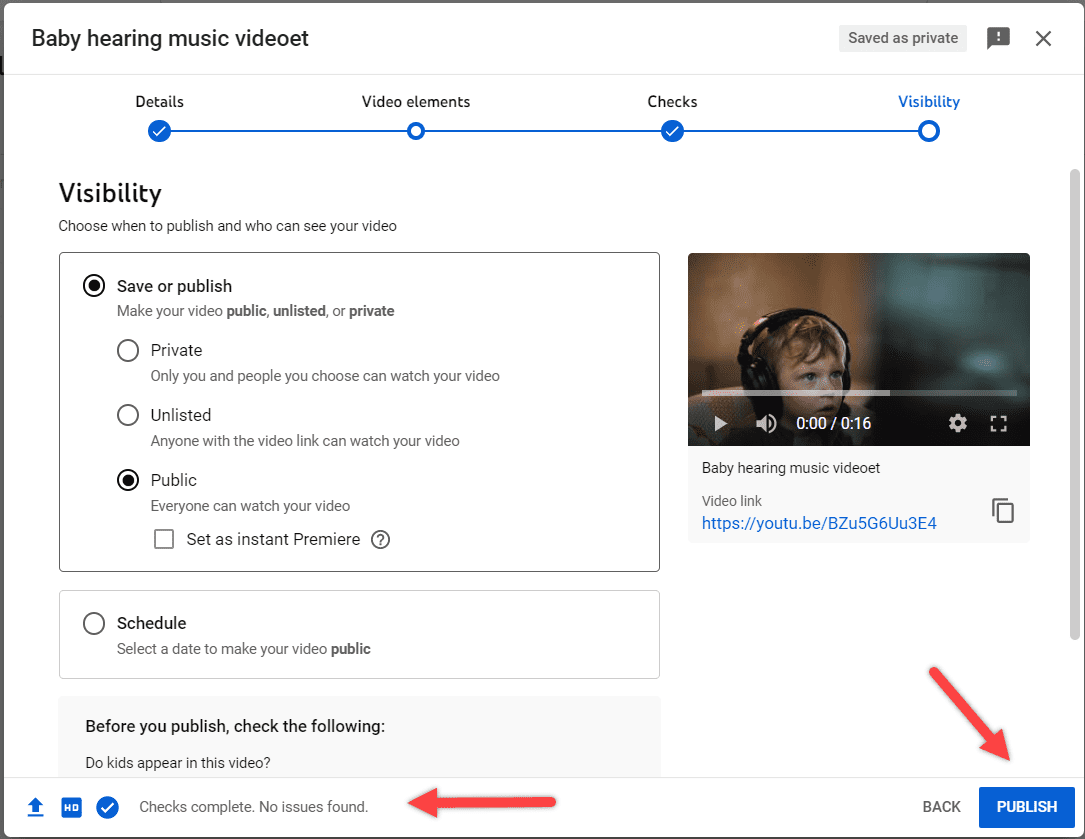Open the youtu.be video link
Image resolution: width=1085 pixels, height=839 pixels.
[819, 523]
